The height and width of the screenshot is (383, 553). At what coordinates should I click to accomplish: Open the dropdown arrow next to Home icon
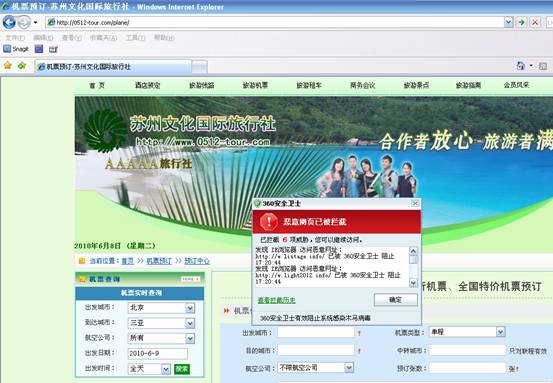coord(531,66)
